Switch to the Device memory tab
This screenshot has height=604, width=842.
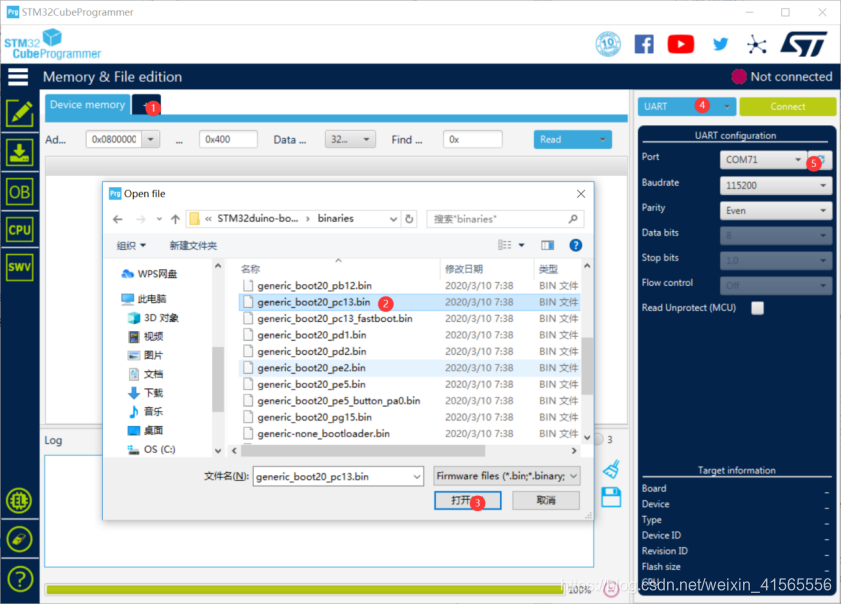pos(88,105)
